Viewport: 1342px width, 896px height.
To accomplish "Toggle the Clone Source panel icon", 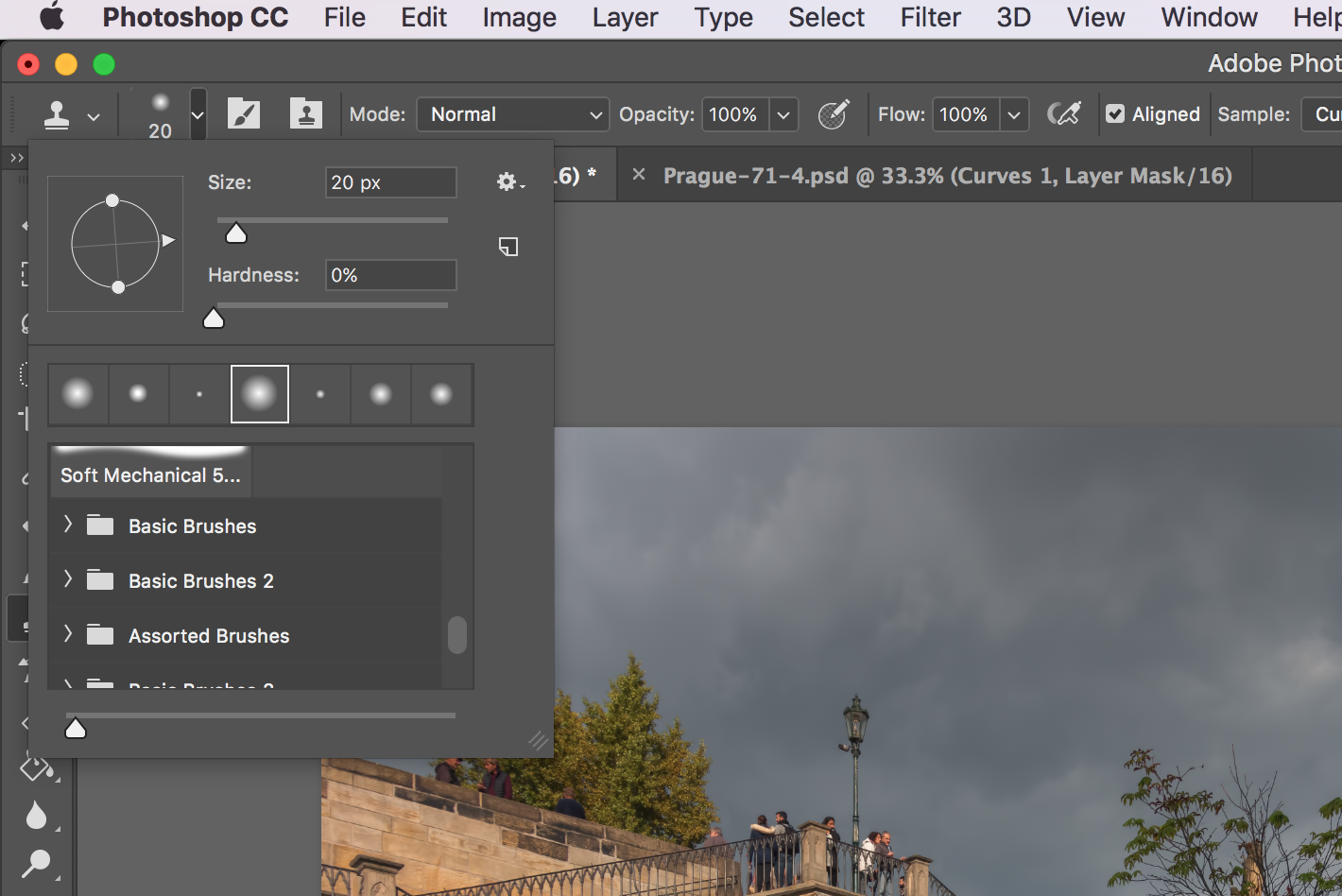I will [x=306, y=114].
